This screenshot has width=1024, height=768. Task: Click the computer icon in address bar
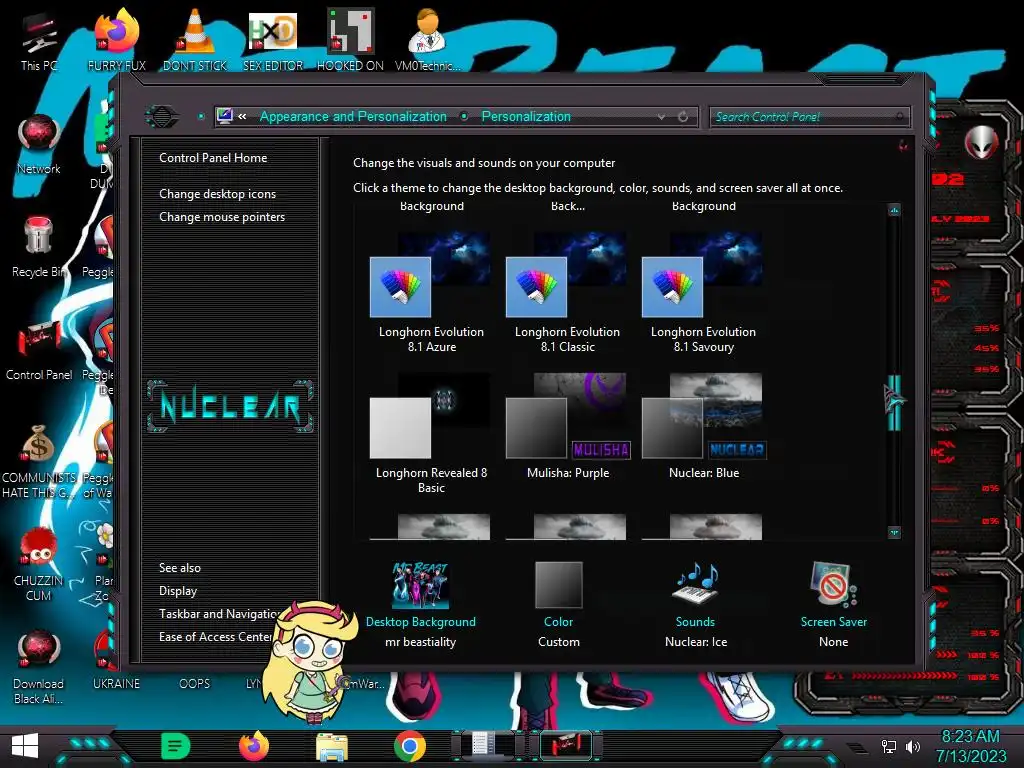coord(225,116)
